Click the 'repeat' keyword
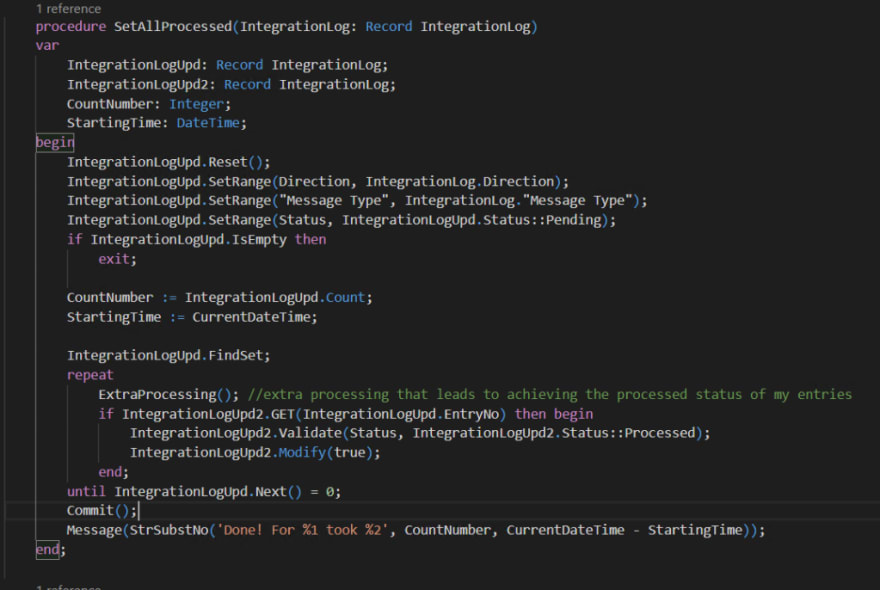 point(90,375)
